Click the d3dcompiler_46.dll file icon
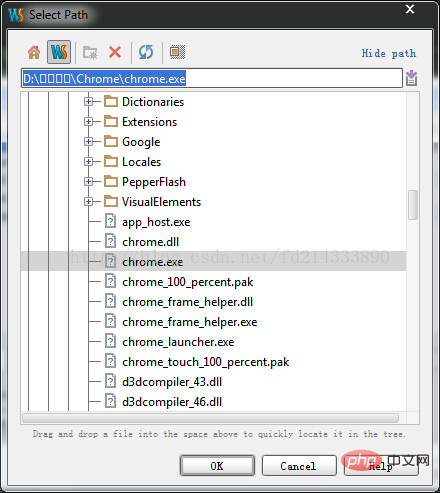Screen dimensions: 440x493 (x=110, y=401)
